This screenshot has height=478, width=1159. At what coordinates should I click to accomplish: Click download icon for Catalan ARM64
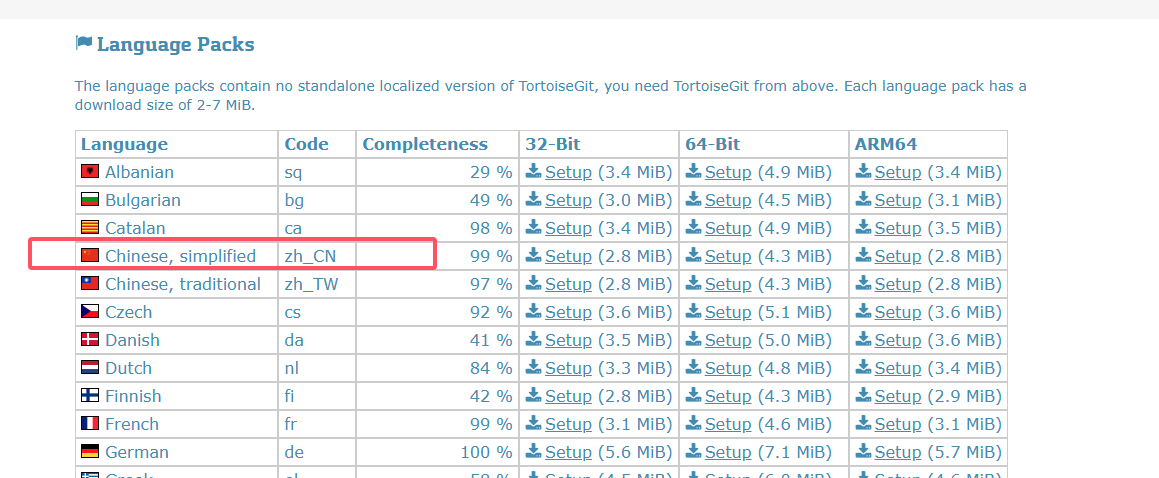[863, 228]
